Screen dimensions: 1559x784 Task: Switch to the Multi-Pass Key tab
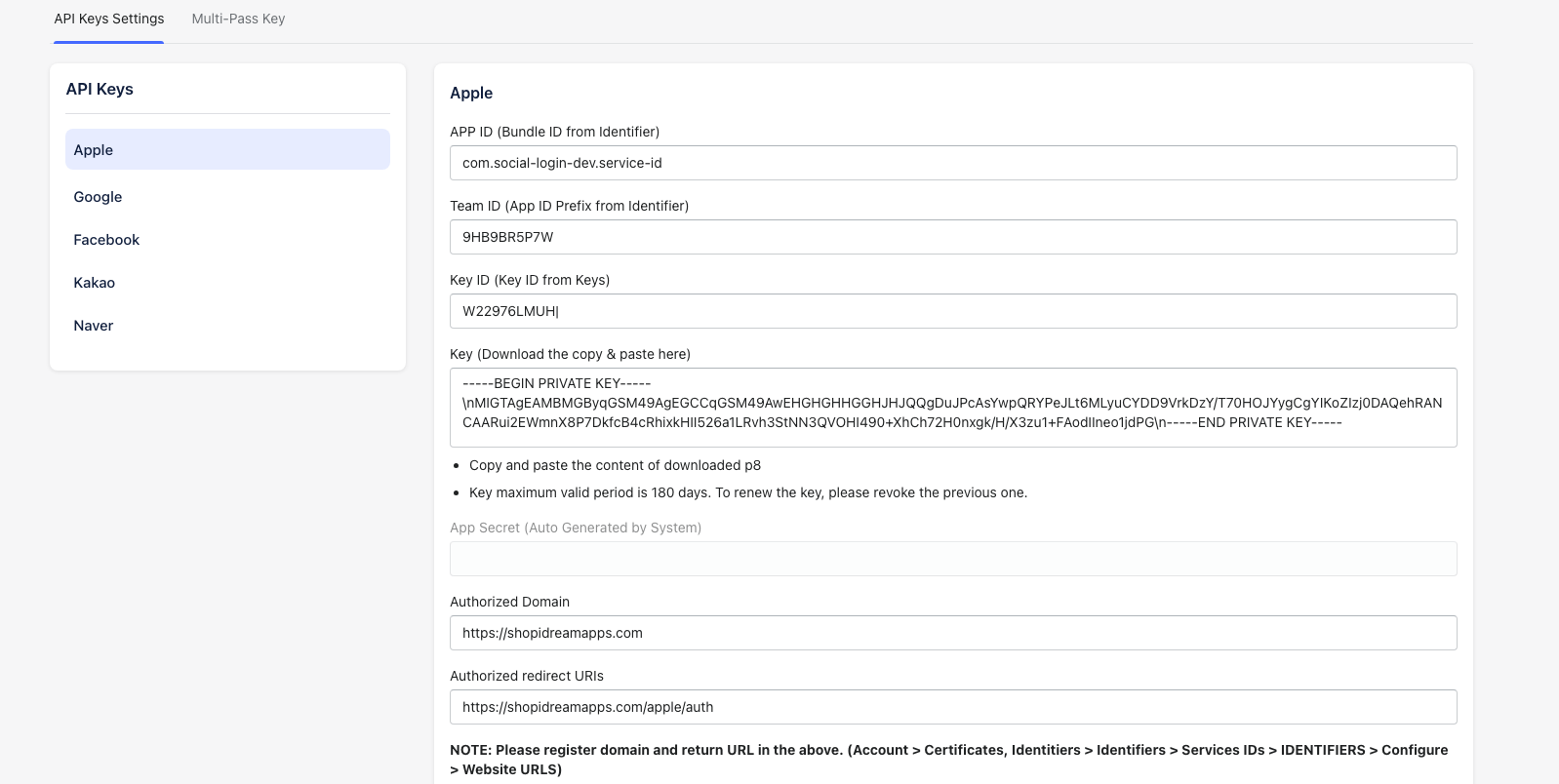click(x=238, y=19)
